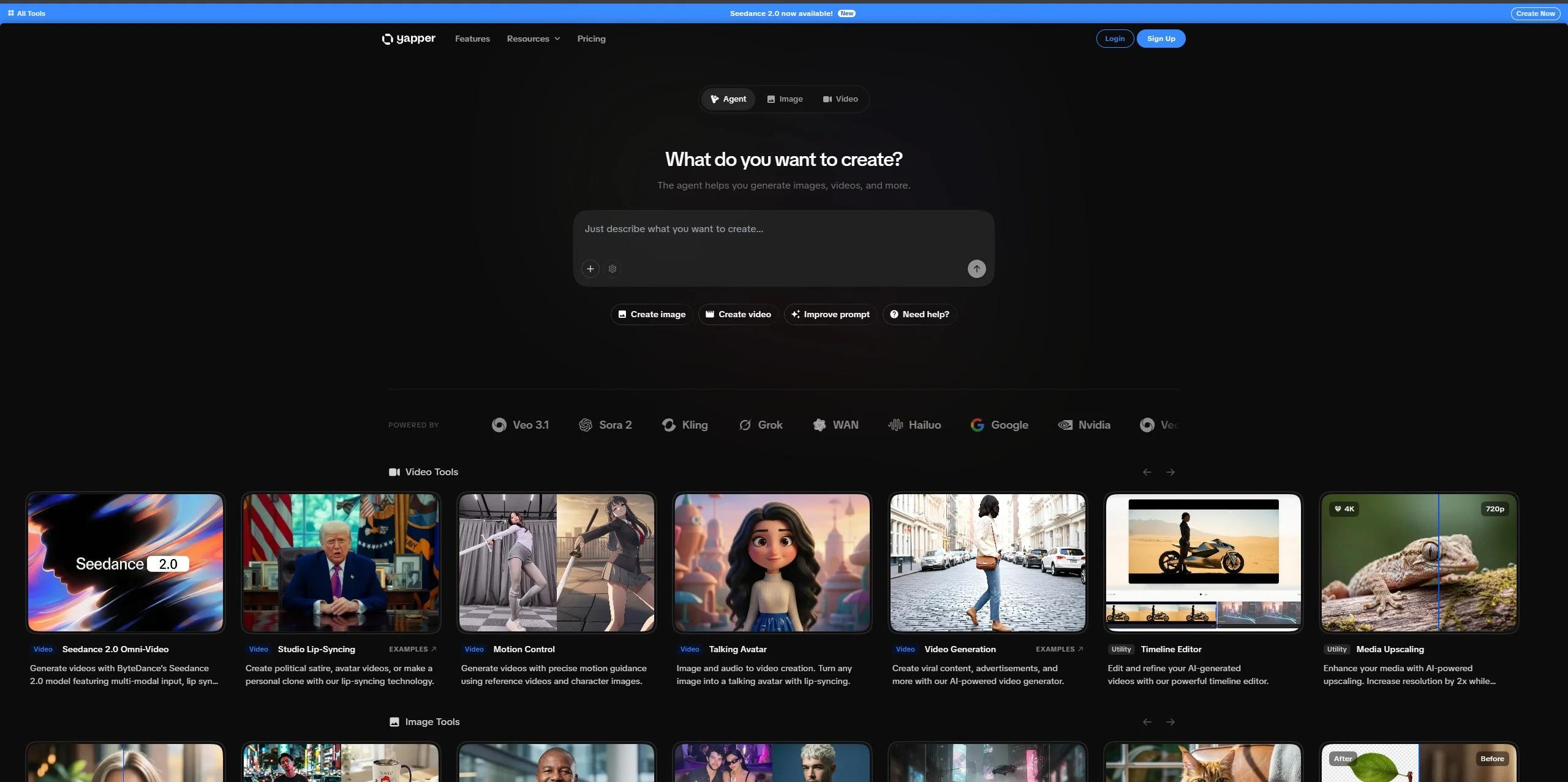Open the Motion Control thumbnail
The image size is (1568, 782).
click(x=557, y=563)
